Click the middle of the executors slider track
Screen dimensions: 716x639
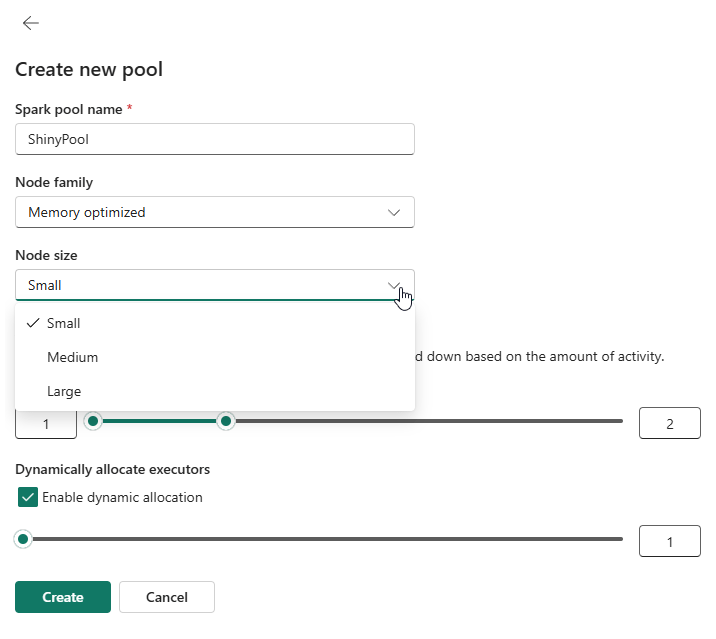[320, 539]
